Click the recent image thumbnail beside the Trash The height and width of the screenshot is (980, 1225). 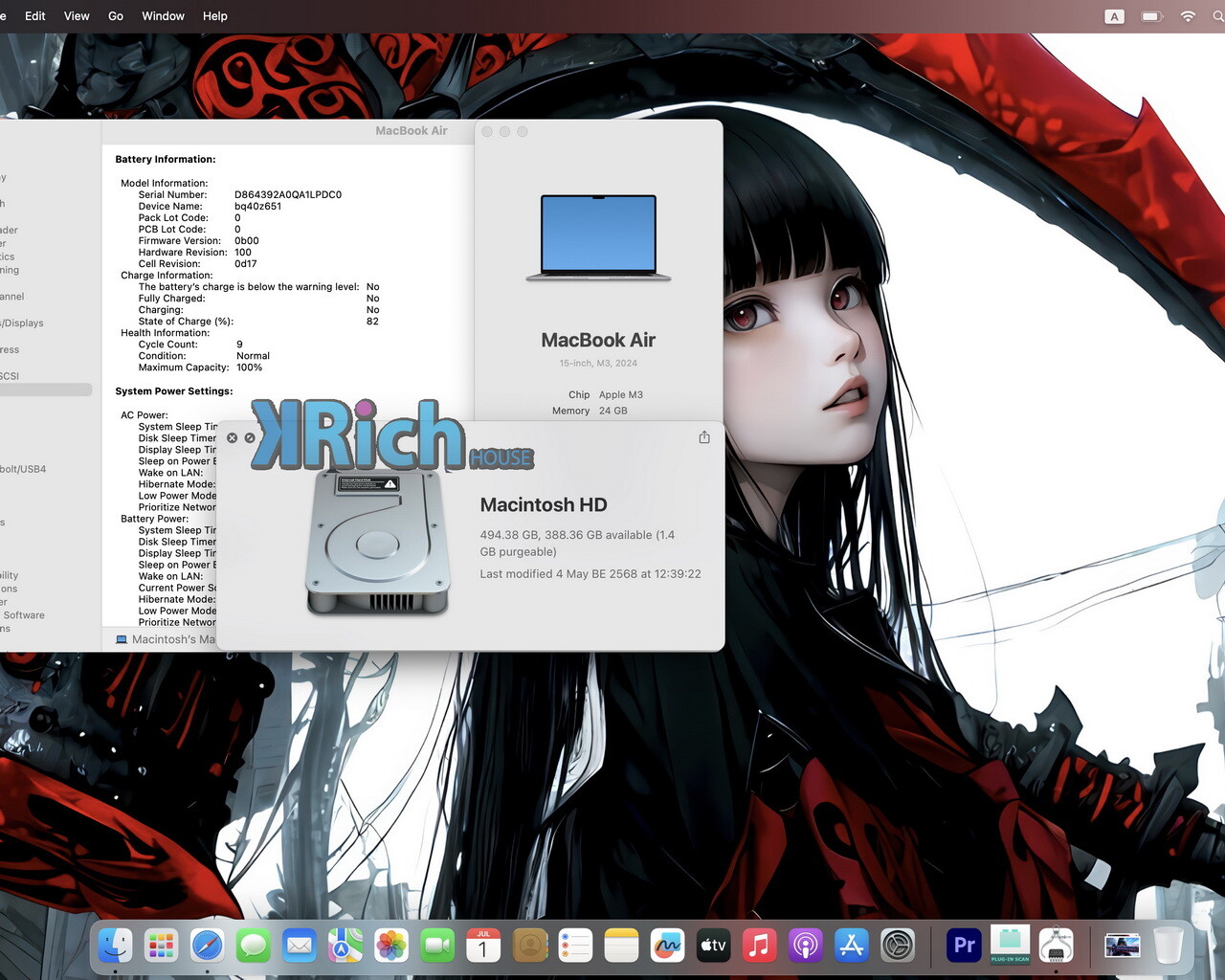coord(1122,947)
